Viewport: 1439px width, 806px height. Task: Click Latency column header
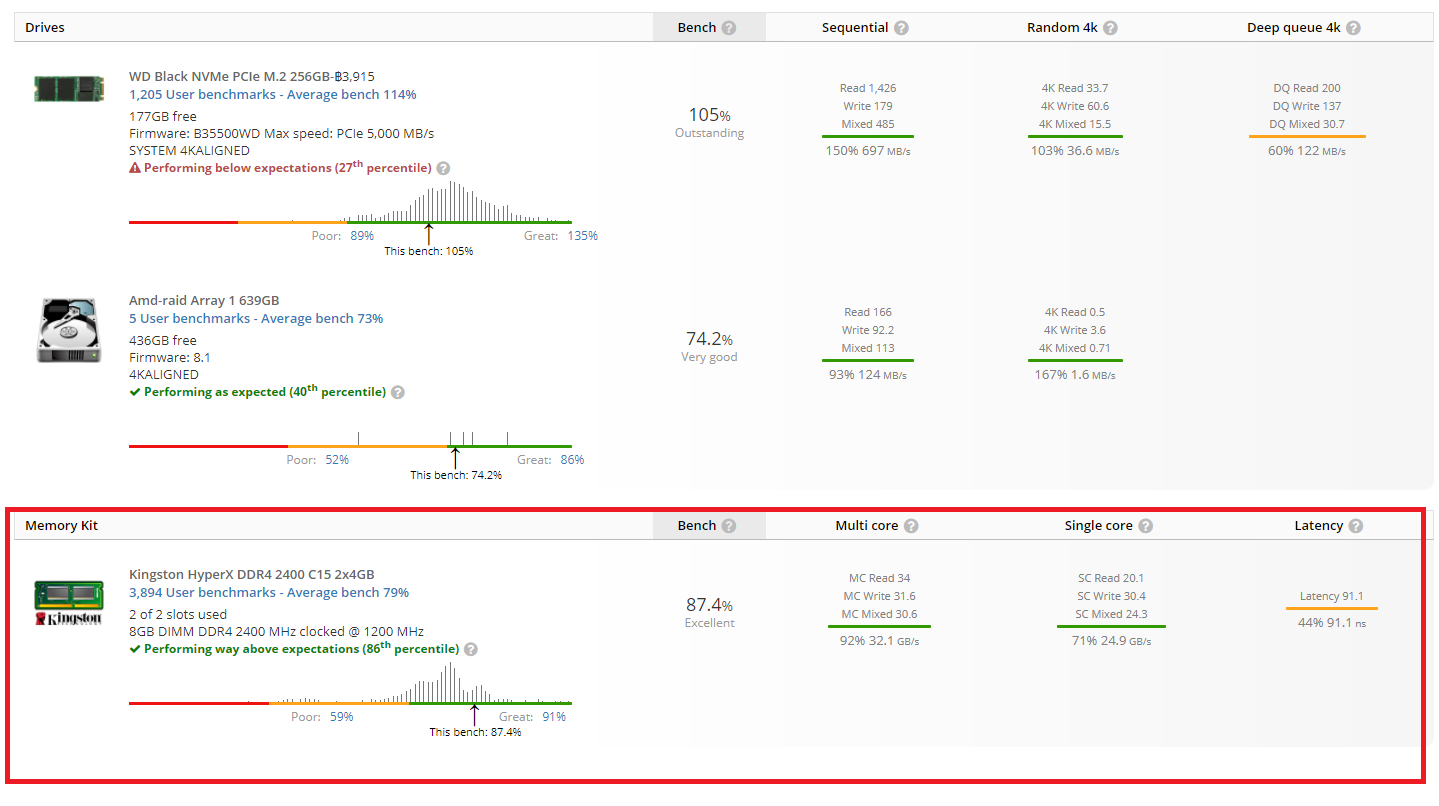pyautogui.click(x=1319, y=526)
